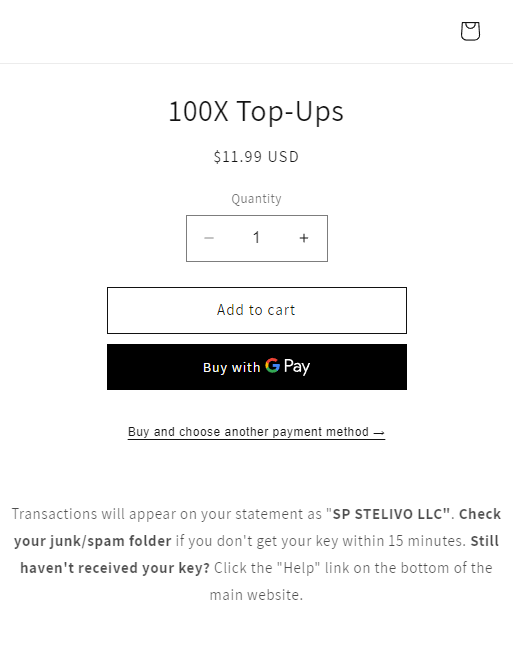513x658 pixels.
Task: Click the 'main website.' text
Action: tap(256, 595)
